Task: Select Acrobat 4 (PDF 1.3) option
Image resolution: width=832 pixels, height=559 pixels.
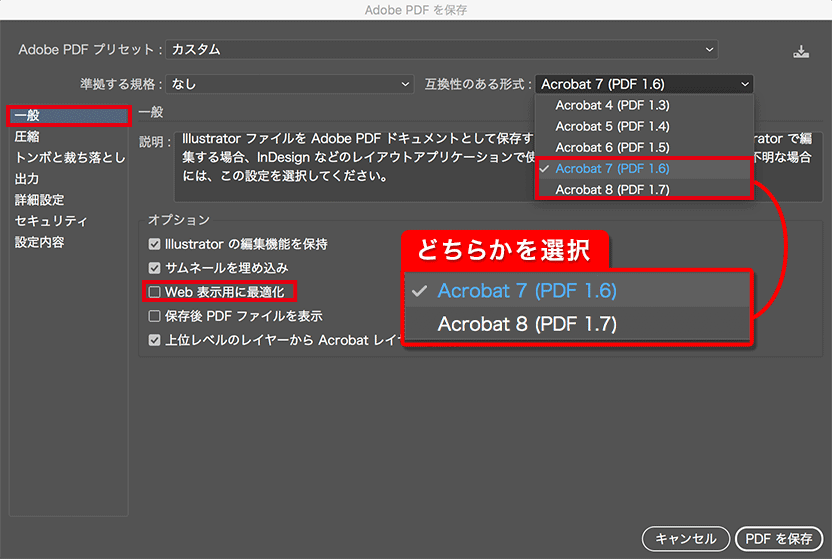Action: click(612, 105)
